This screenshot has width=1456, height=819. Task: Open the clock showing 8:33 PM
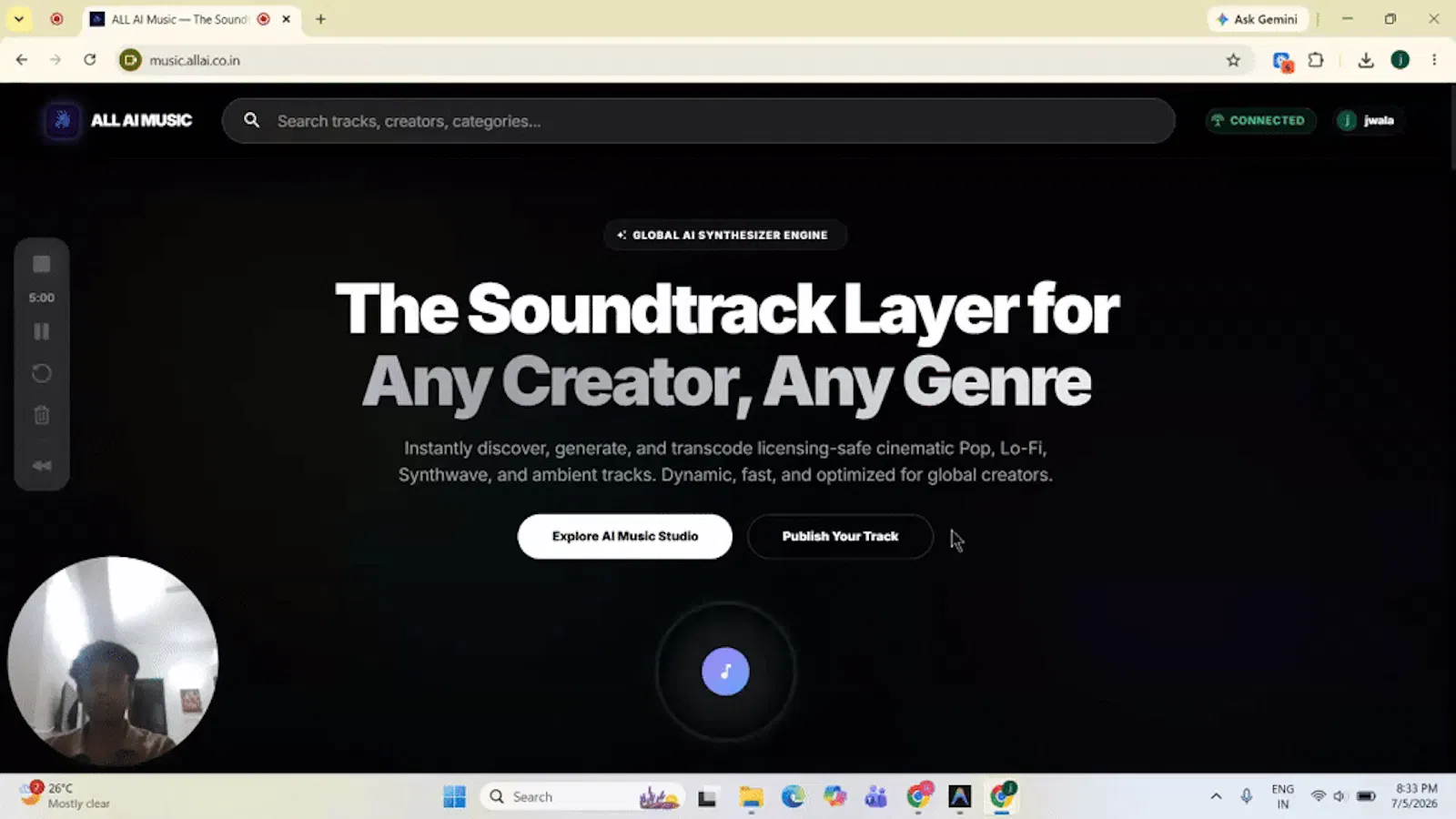[1415, 796]
